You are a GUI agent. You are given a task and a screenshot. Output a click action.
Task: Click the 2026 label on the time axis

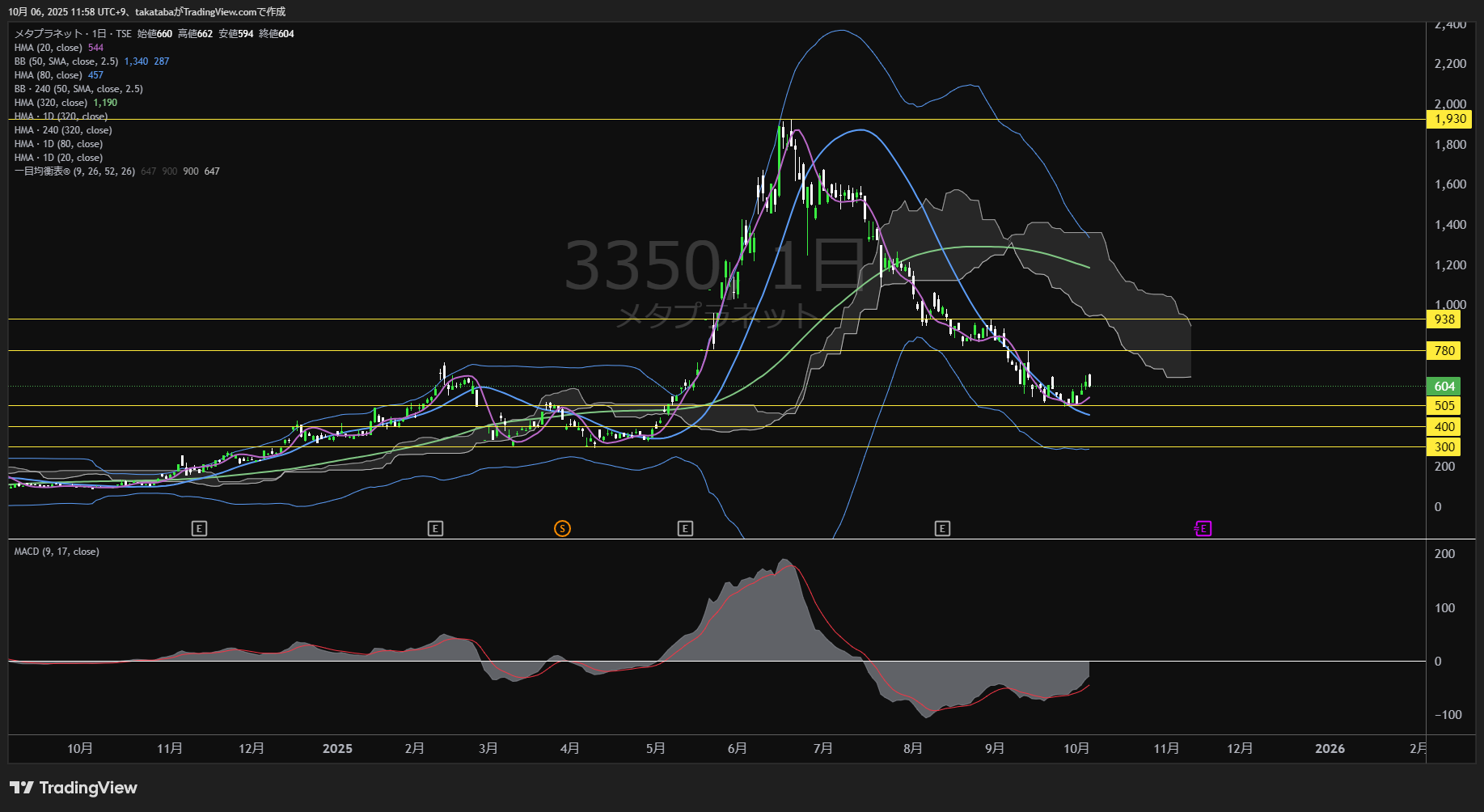tap(1330, 749)
